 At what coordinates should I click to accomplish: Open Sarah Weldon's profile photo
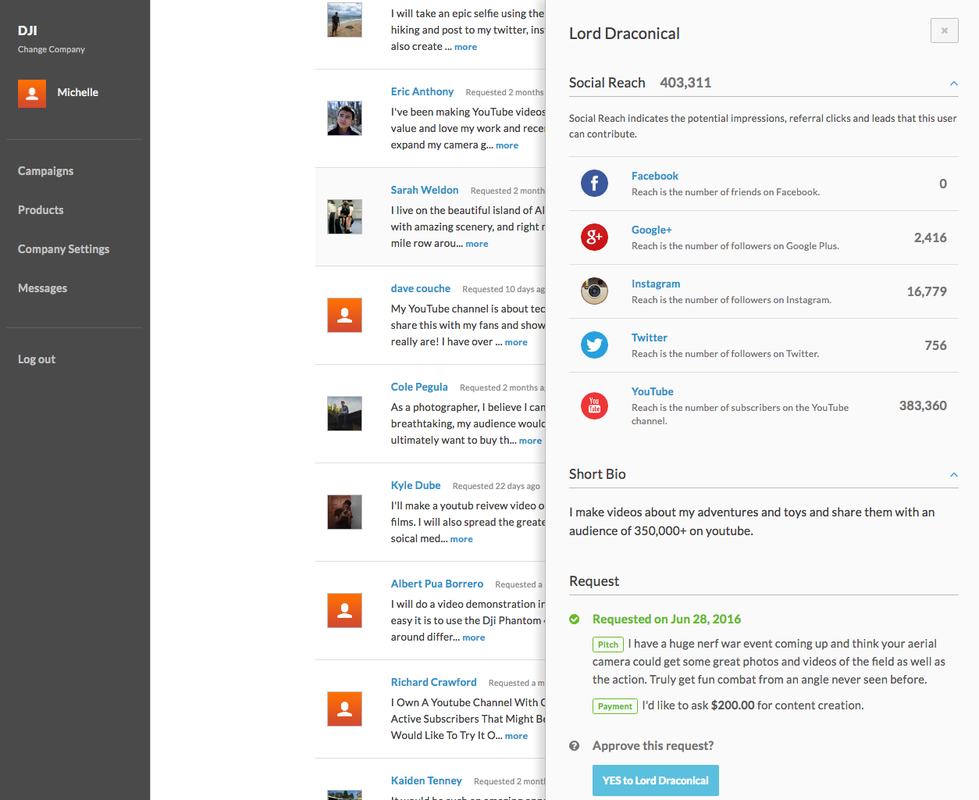point(345,217)
